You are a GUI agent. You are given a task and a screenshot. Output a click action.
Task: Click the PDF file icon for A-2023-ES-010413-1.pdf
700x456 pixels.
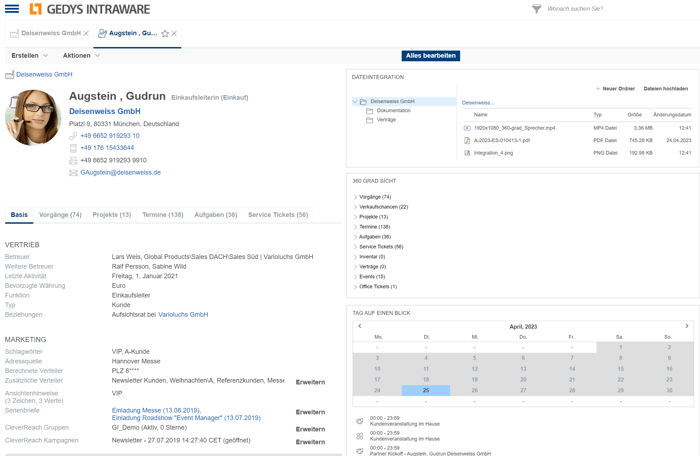[467, 141]
